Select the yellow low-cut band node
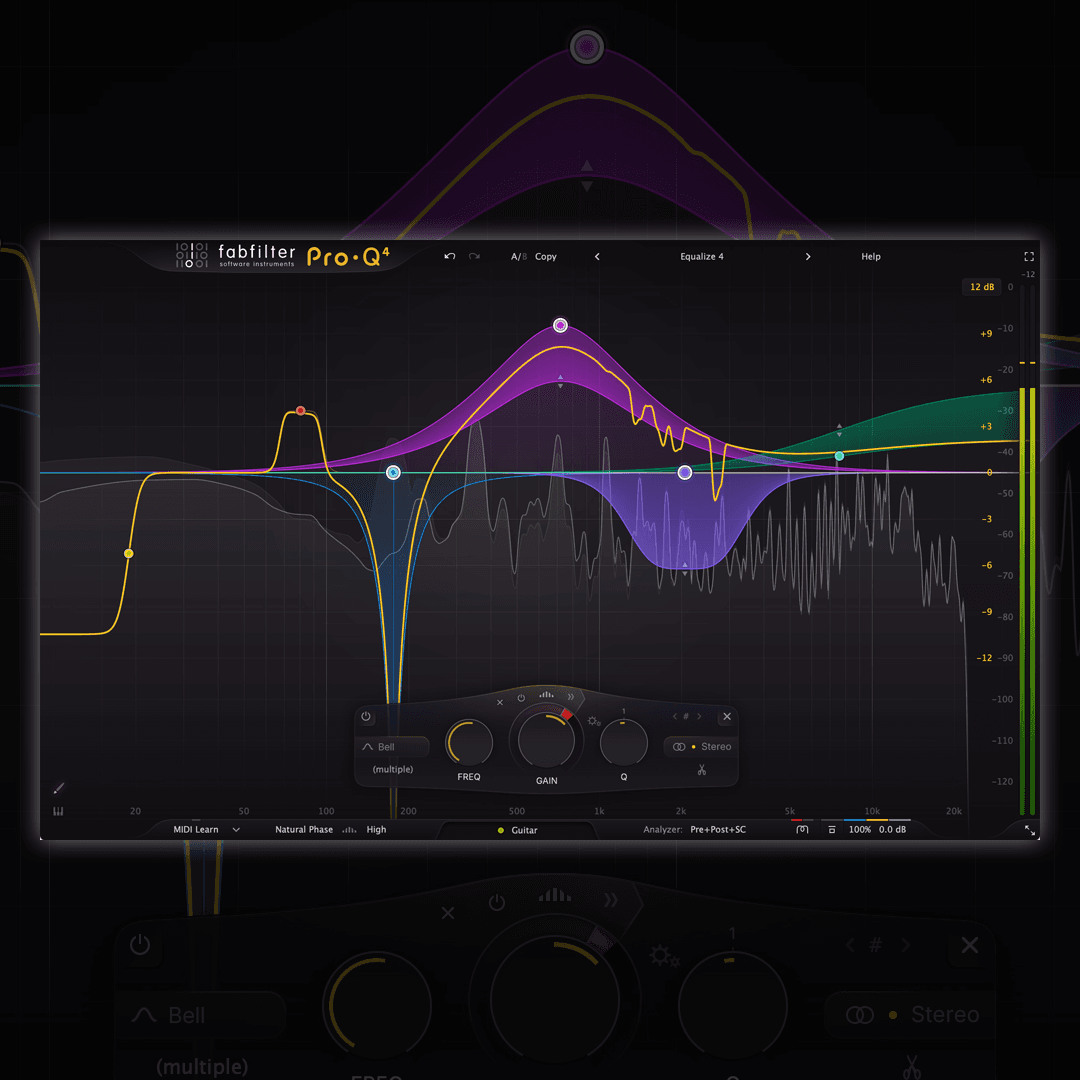The height and width of the screenshot is (1080, 1080). click(129, 554)
